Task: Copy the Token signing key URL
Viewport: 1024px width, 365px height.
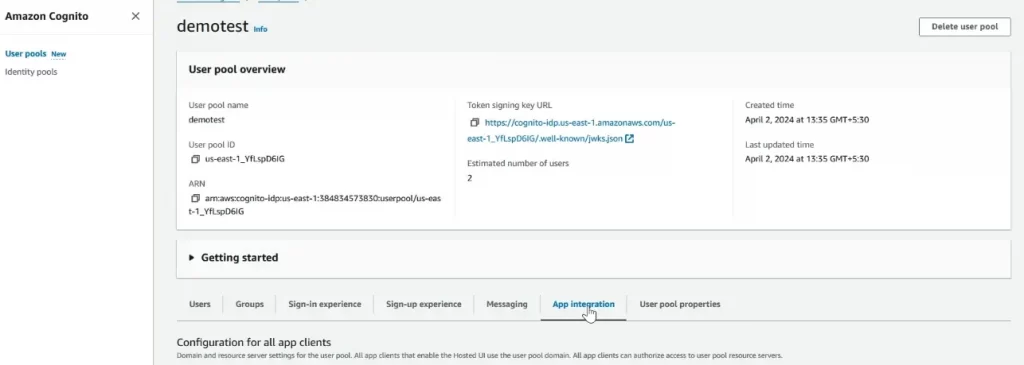Action: click(x=475, y=123)
